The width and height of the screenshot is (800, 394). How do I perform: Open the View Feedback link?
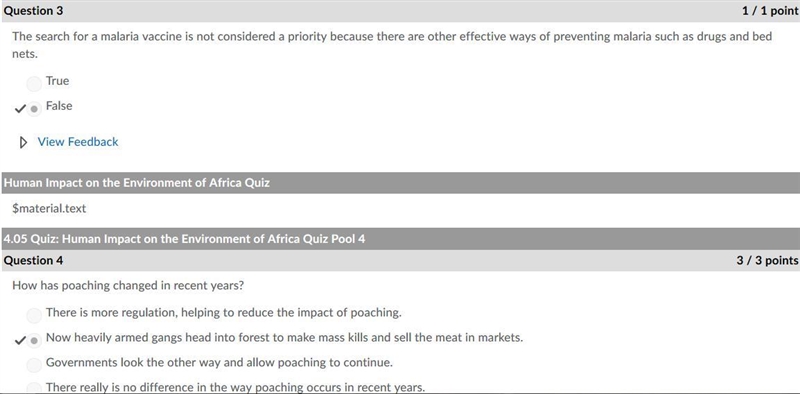pyautogui.click(x=78, y=142)
